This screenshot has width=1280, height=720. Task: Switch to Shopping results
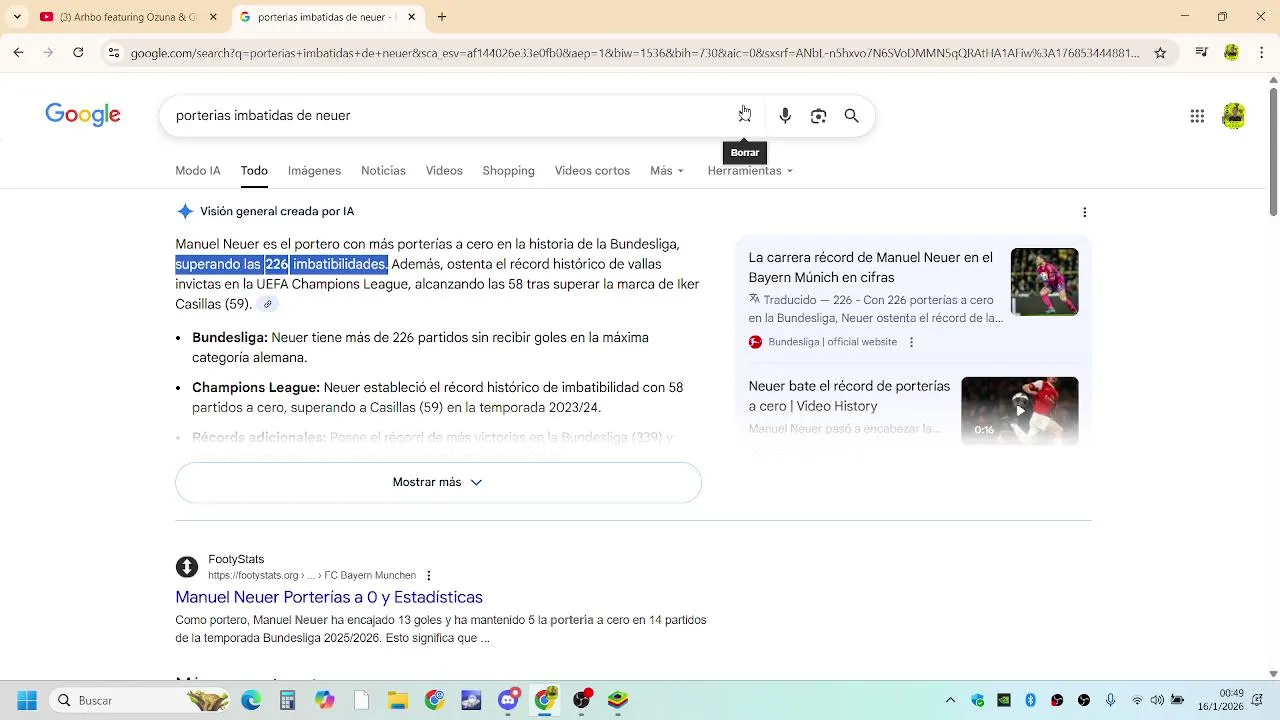tap(508, 171)
